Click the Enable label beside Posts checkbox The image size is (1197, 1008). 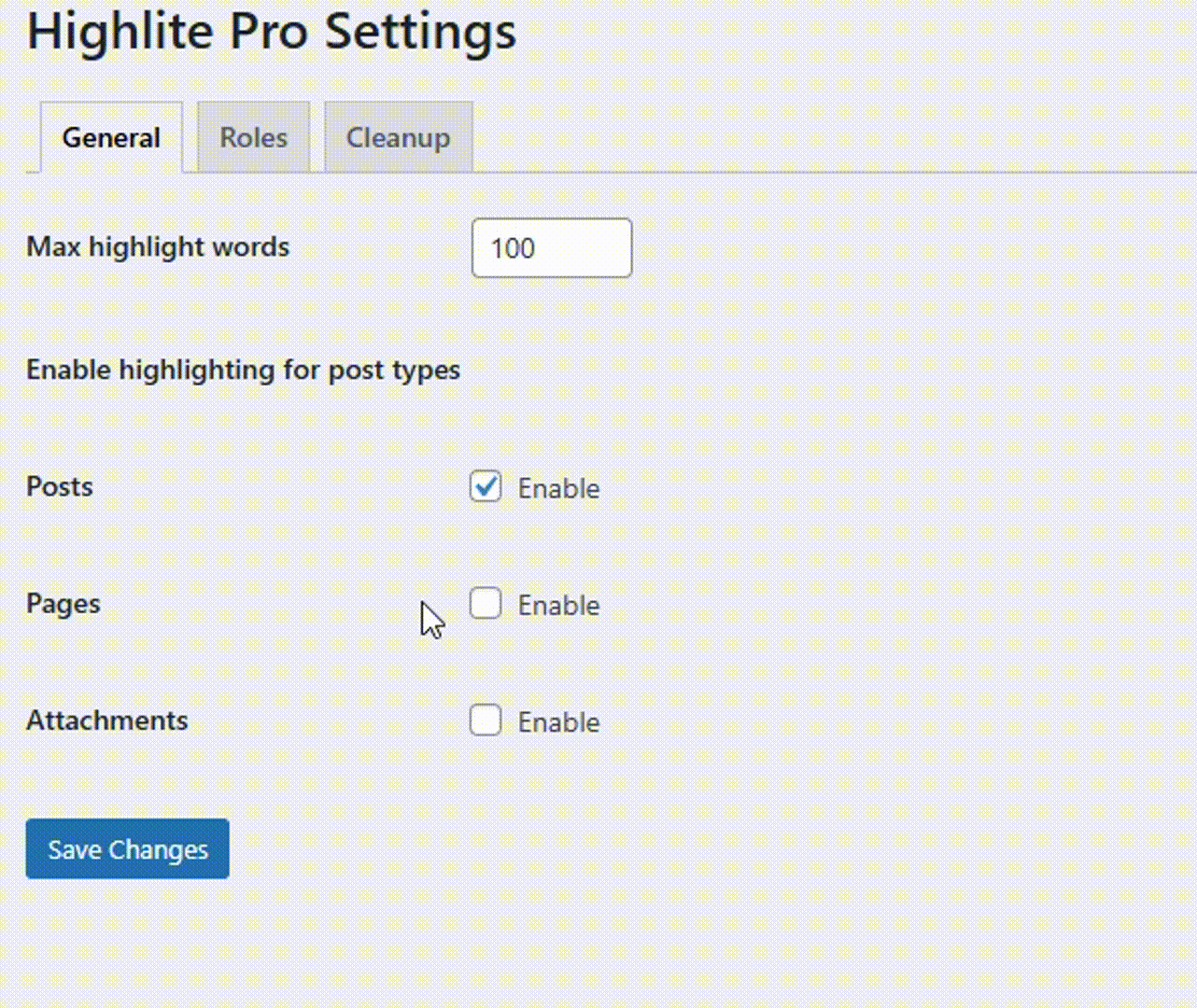coord(558,488)
